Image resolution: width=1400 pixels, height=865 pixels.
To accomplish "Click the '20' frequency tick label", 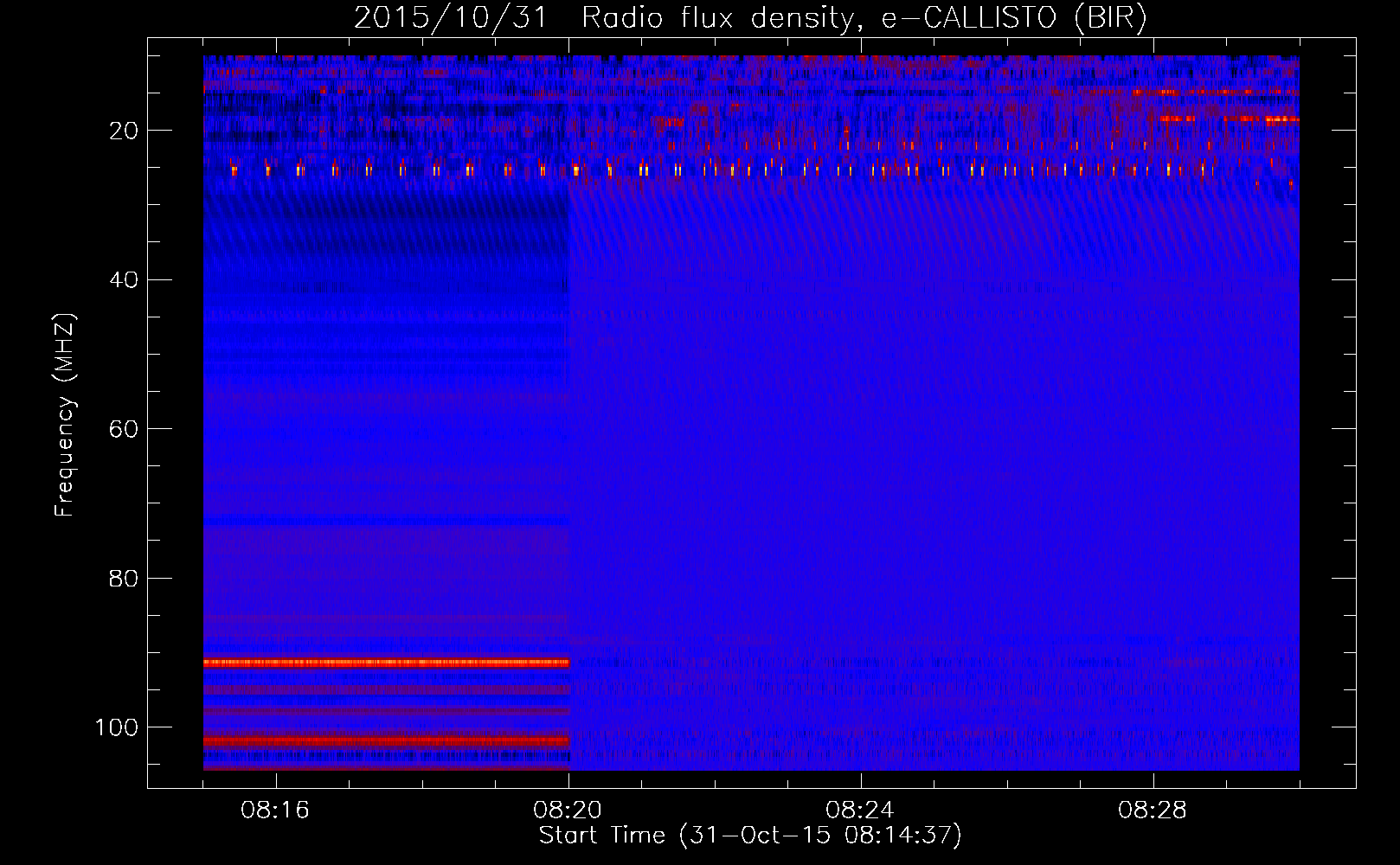I will click(124, 131).
